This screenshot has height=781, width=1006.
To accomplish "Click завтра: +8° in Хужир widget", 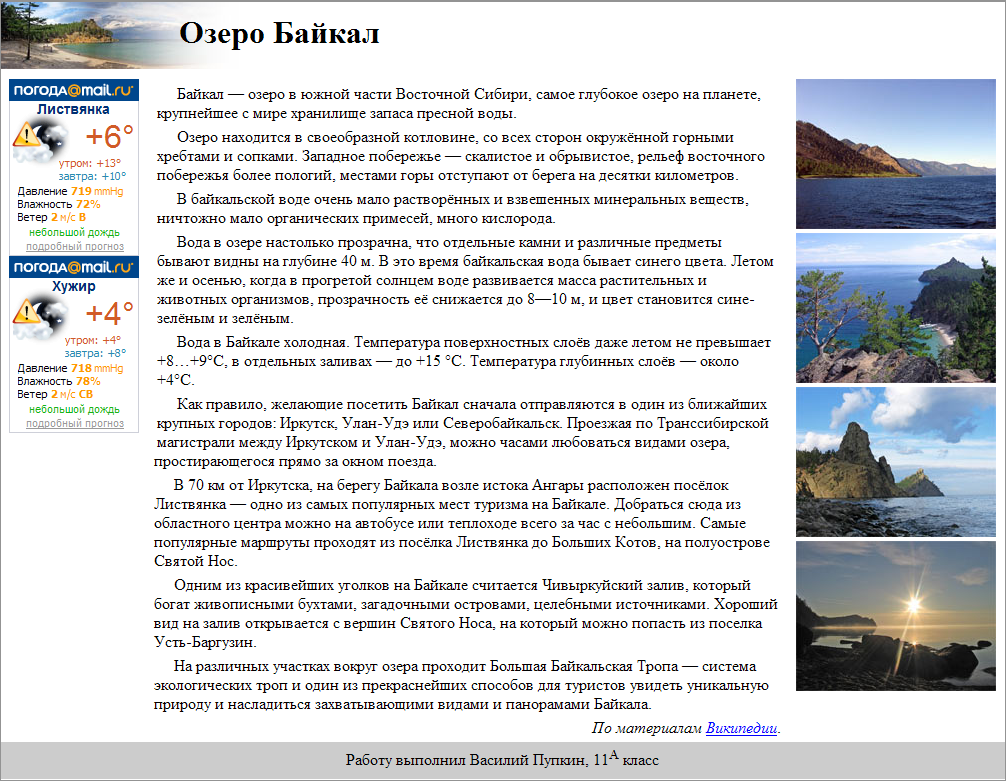I will pyautogui.click(x=95, y=353).
